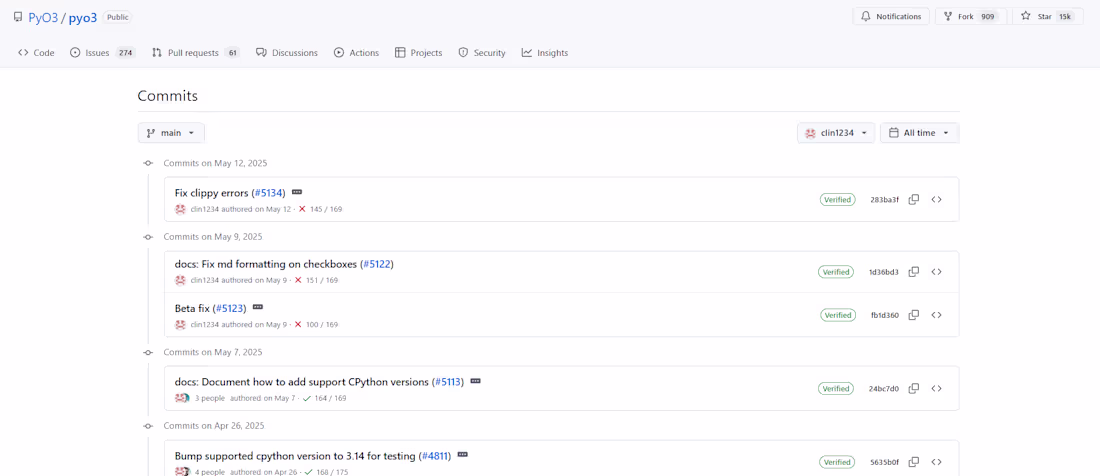Open the PyO3 organization link
This screenshot has height=476, width=1100.
click(x=43, y=18)
